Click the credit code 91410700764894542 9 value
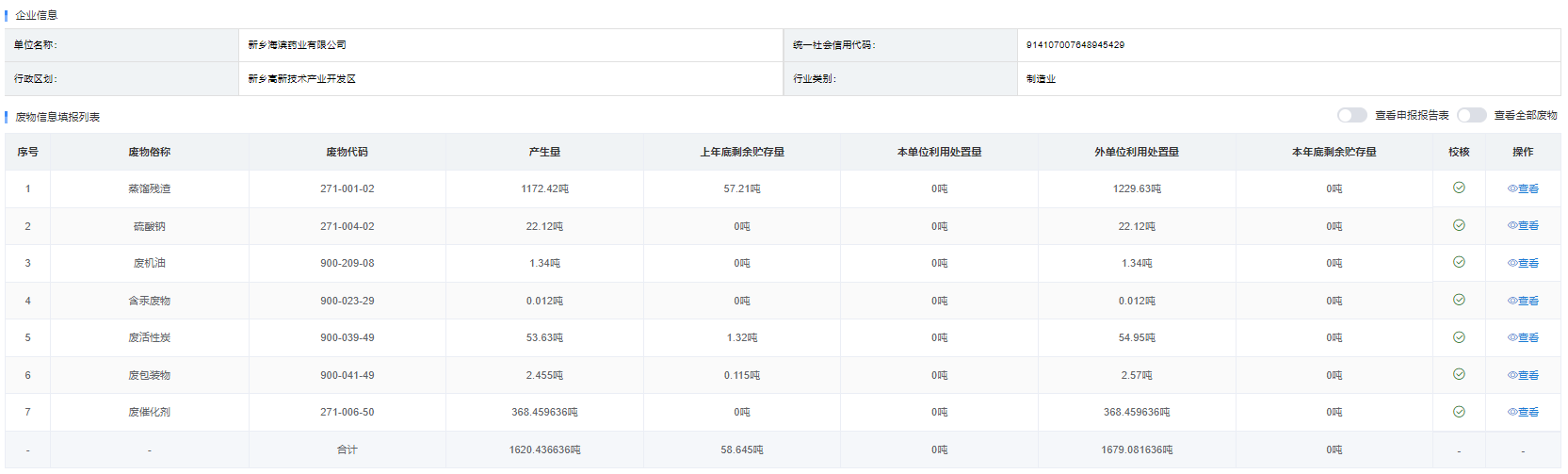 pos(1075,45)
